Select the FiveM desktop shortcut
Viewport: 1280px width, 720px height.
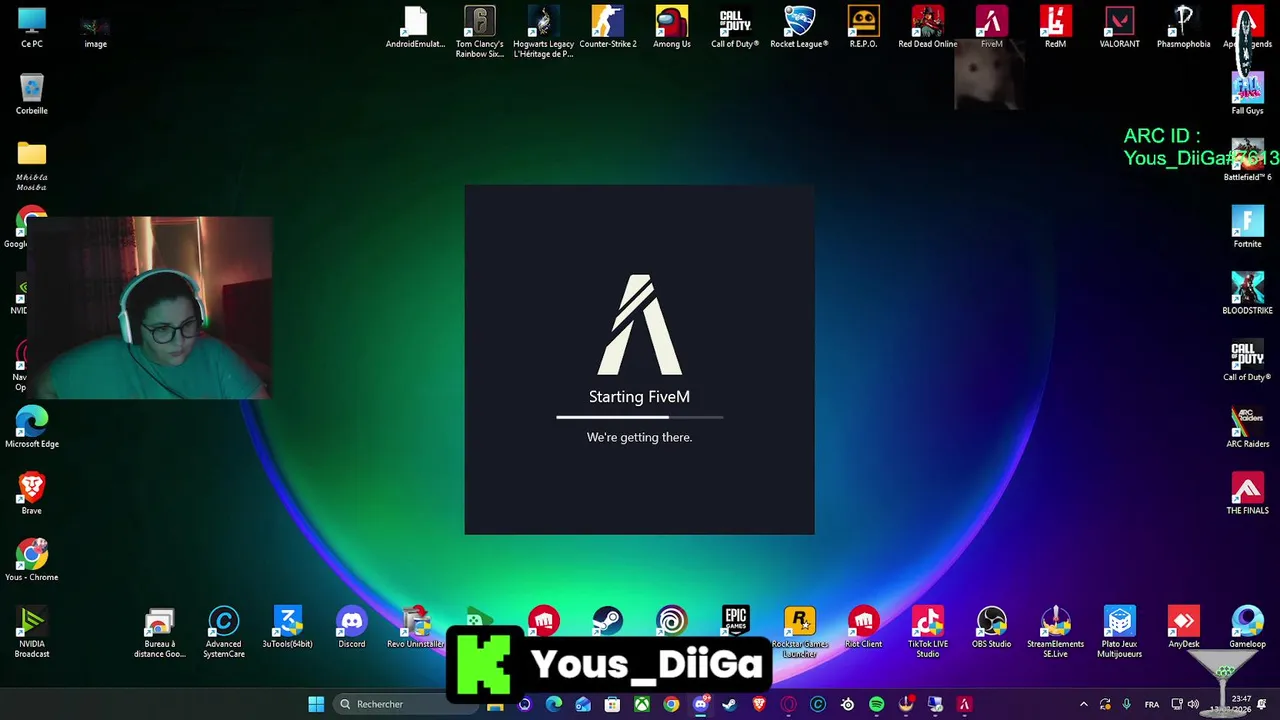click(992, 28)
